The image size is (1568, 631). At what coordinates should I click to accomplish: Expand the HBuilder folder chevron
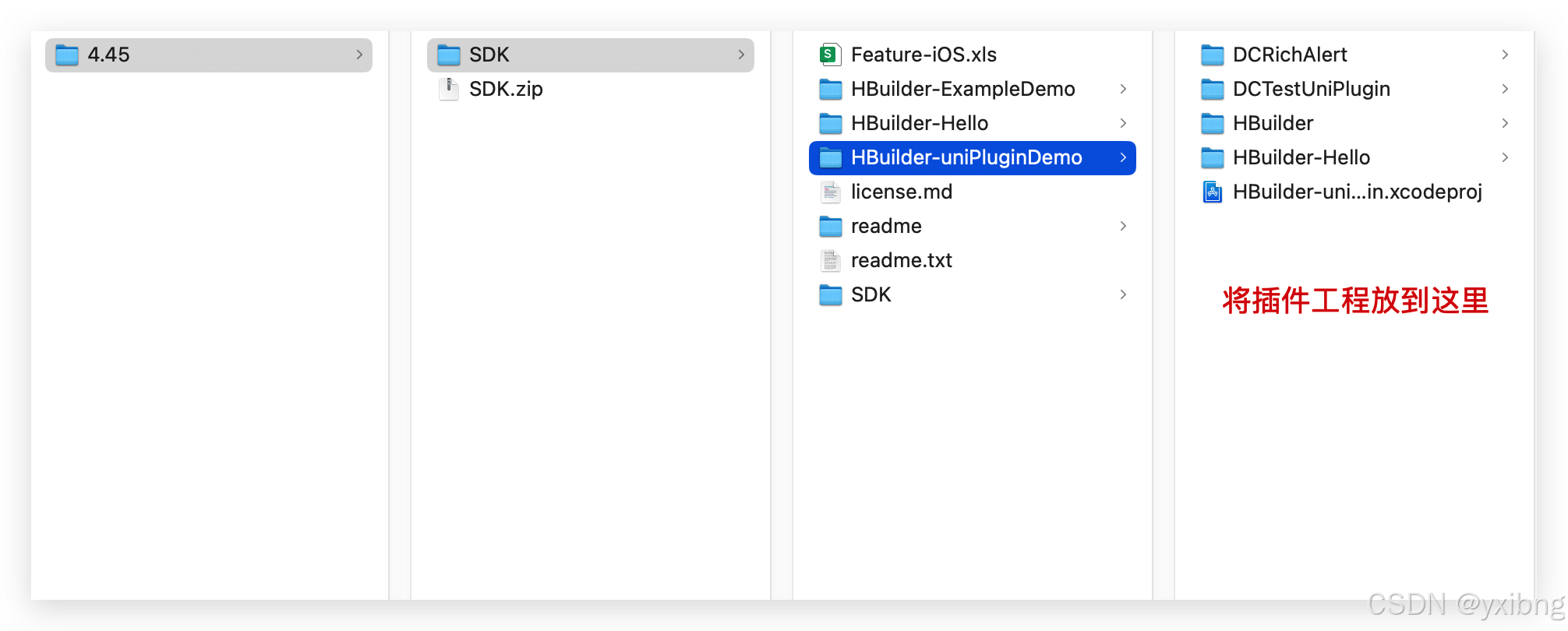point(1505,123)
